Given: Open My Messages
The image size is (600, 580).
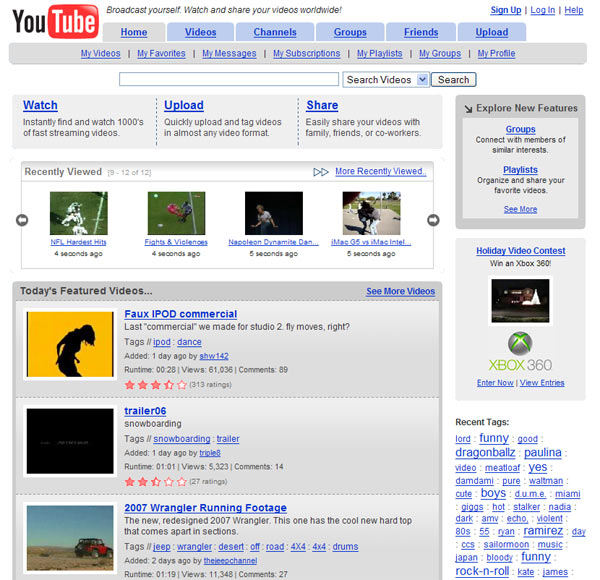Looking at the screenshot, I should (x=229, y=54).
